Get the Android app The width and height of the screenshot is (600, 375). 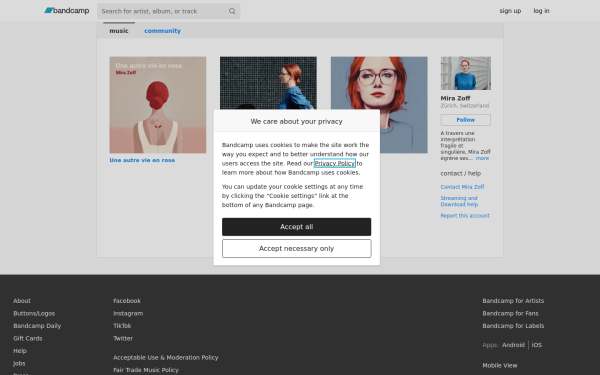(x=513, y=345)
